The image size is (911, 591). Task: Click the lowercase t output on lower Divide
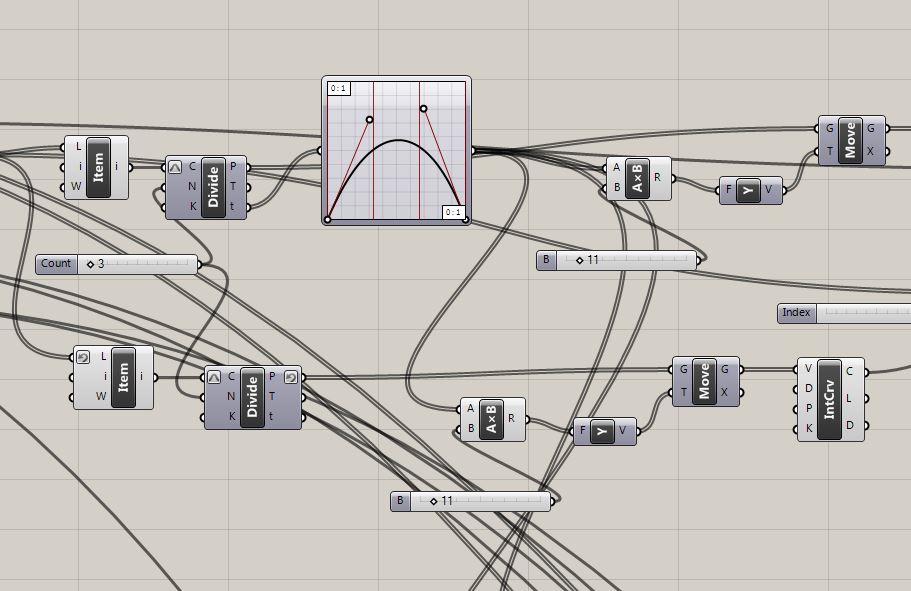(x=271, y=417)
